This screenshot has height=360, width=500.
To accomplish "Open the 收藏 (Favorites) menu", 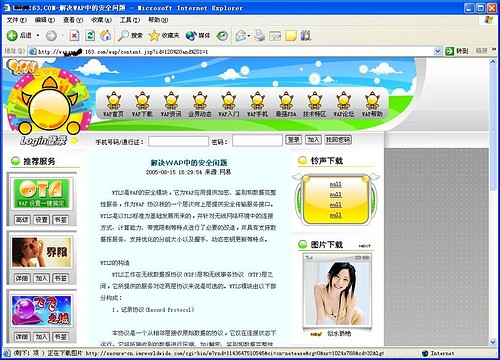I will [101, 20].
